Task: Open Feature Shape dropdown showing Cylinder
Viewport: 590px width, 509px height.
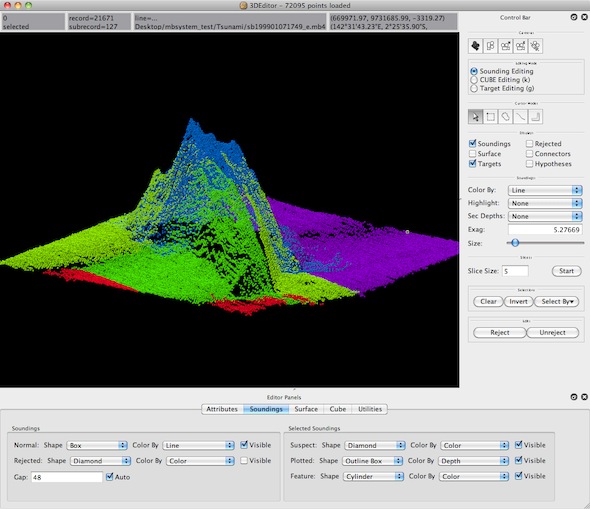Action: [x=374, y=476]
